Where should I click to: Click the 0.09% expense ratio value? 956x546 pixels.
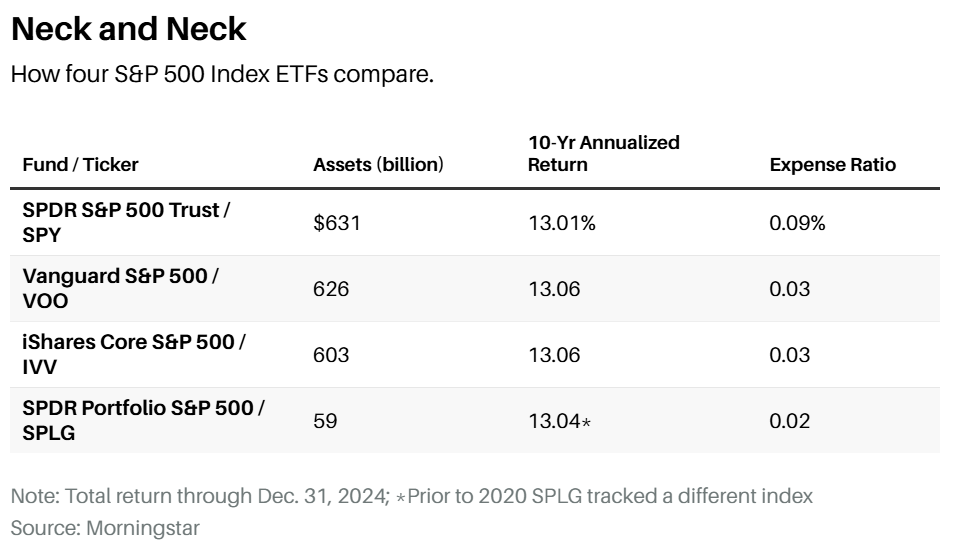[x=797, y=223]
